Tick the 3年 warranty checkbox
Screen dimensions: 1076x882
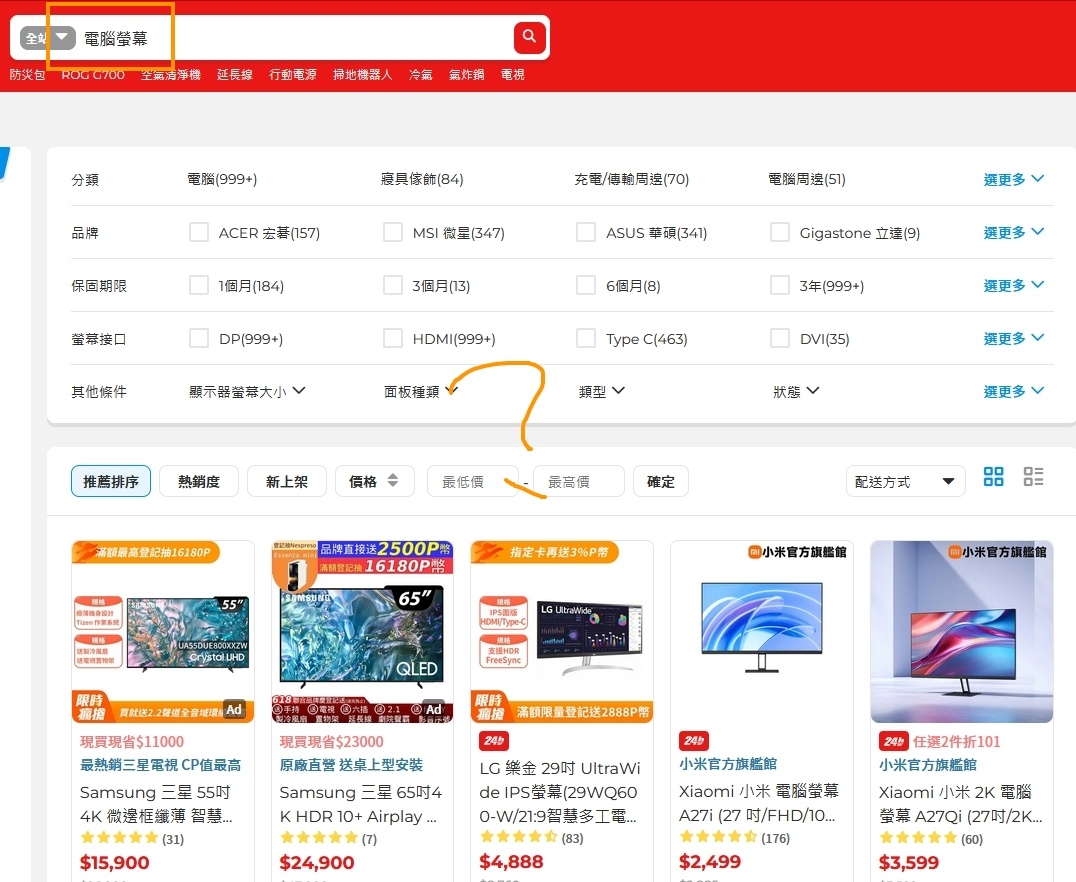pos(780,285)
